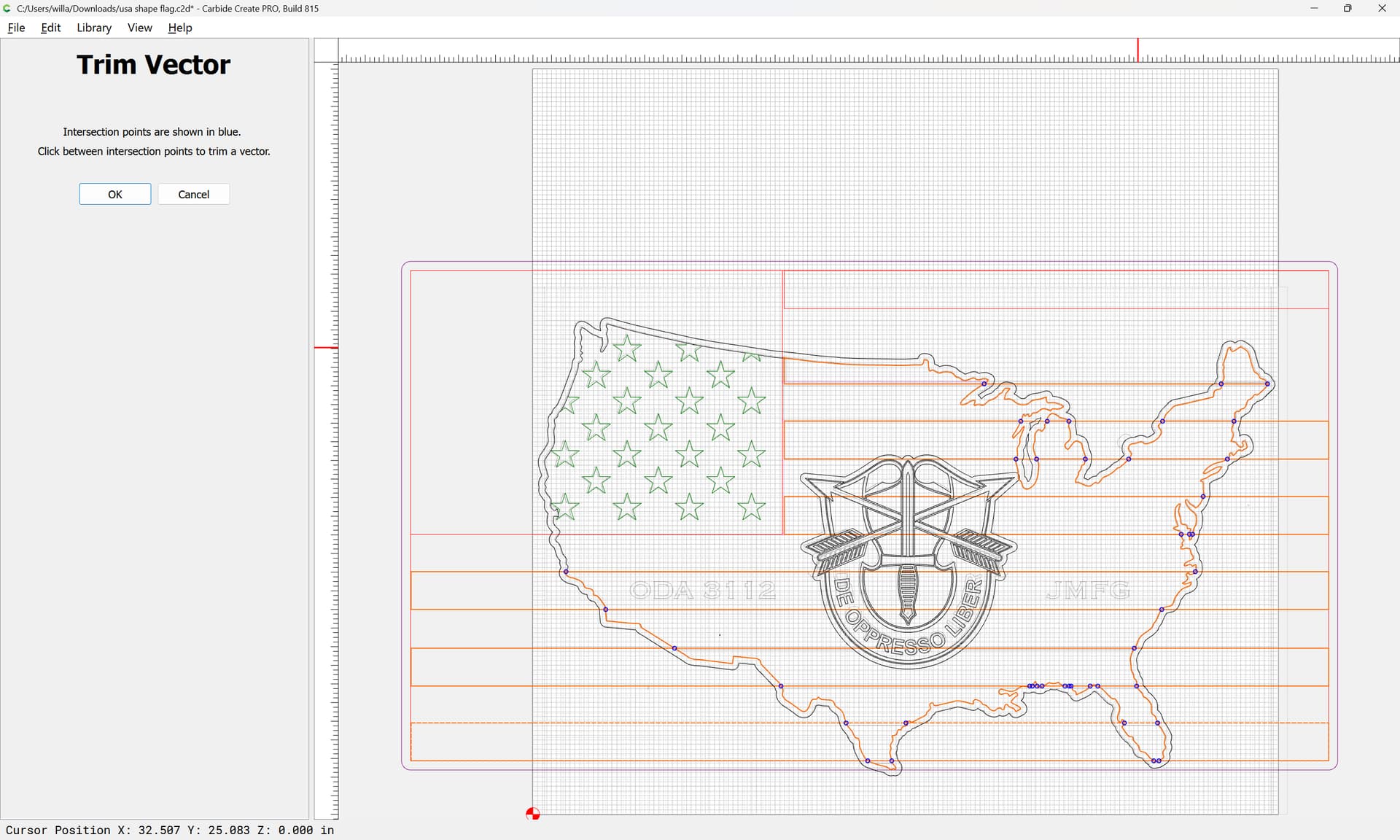Click the OK button in Trim Vector
The image size is (1400, 840).
point(115,194)
